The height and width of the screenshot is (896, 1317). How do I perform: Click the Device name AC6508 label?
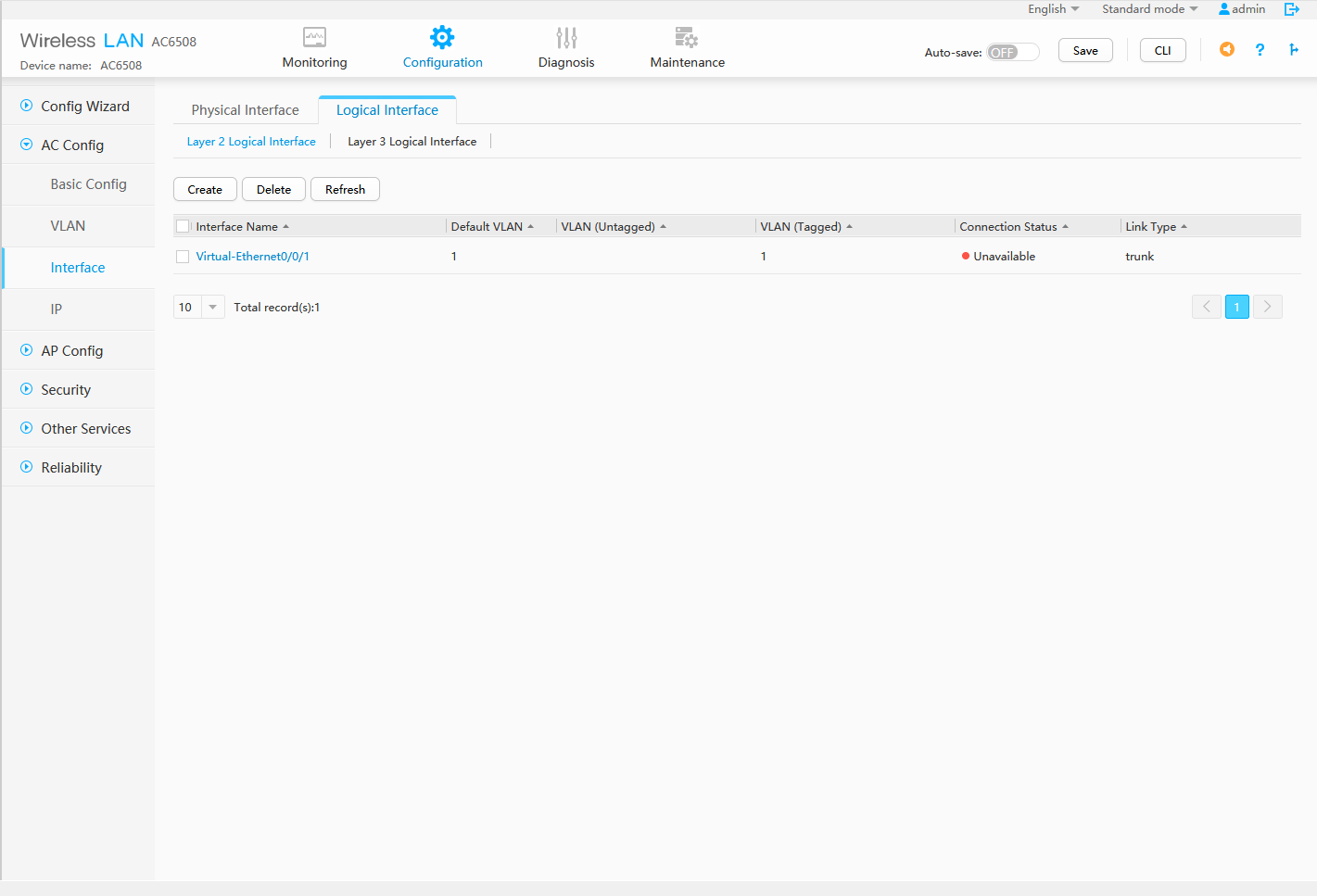point(81,66)
